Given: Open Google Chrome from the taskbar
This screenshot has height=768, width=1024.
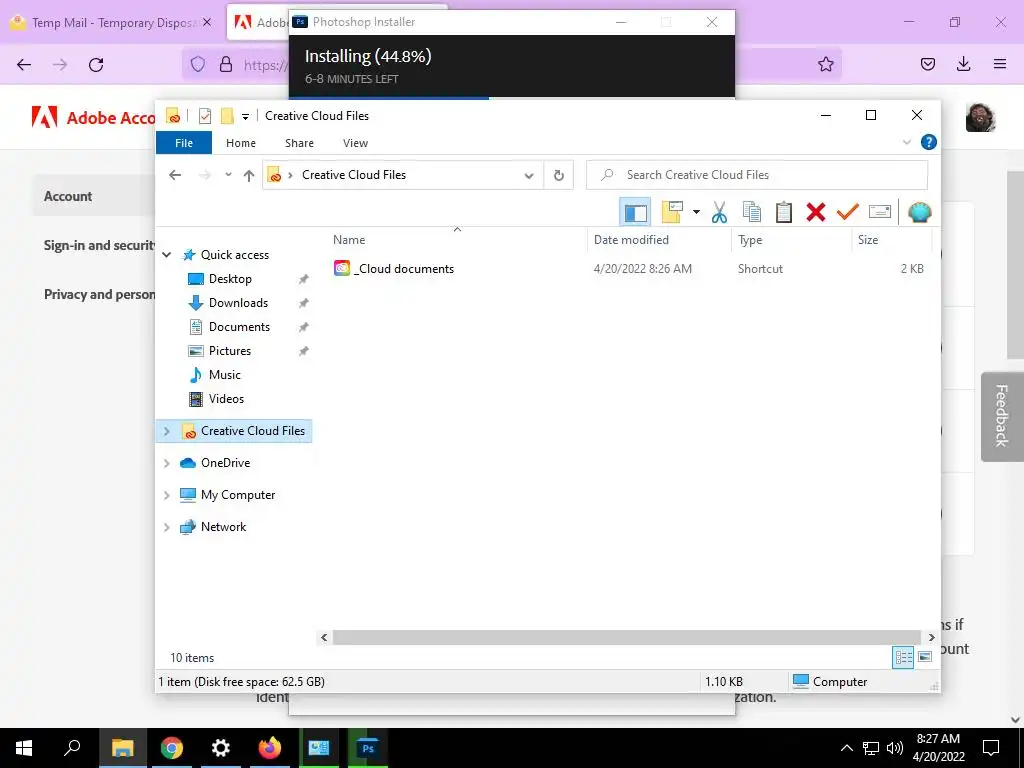Looking at the screenshot, I should tap(172, 748).
